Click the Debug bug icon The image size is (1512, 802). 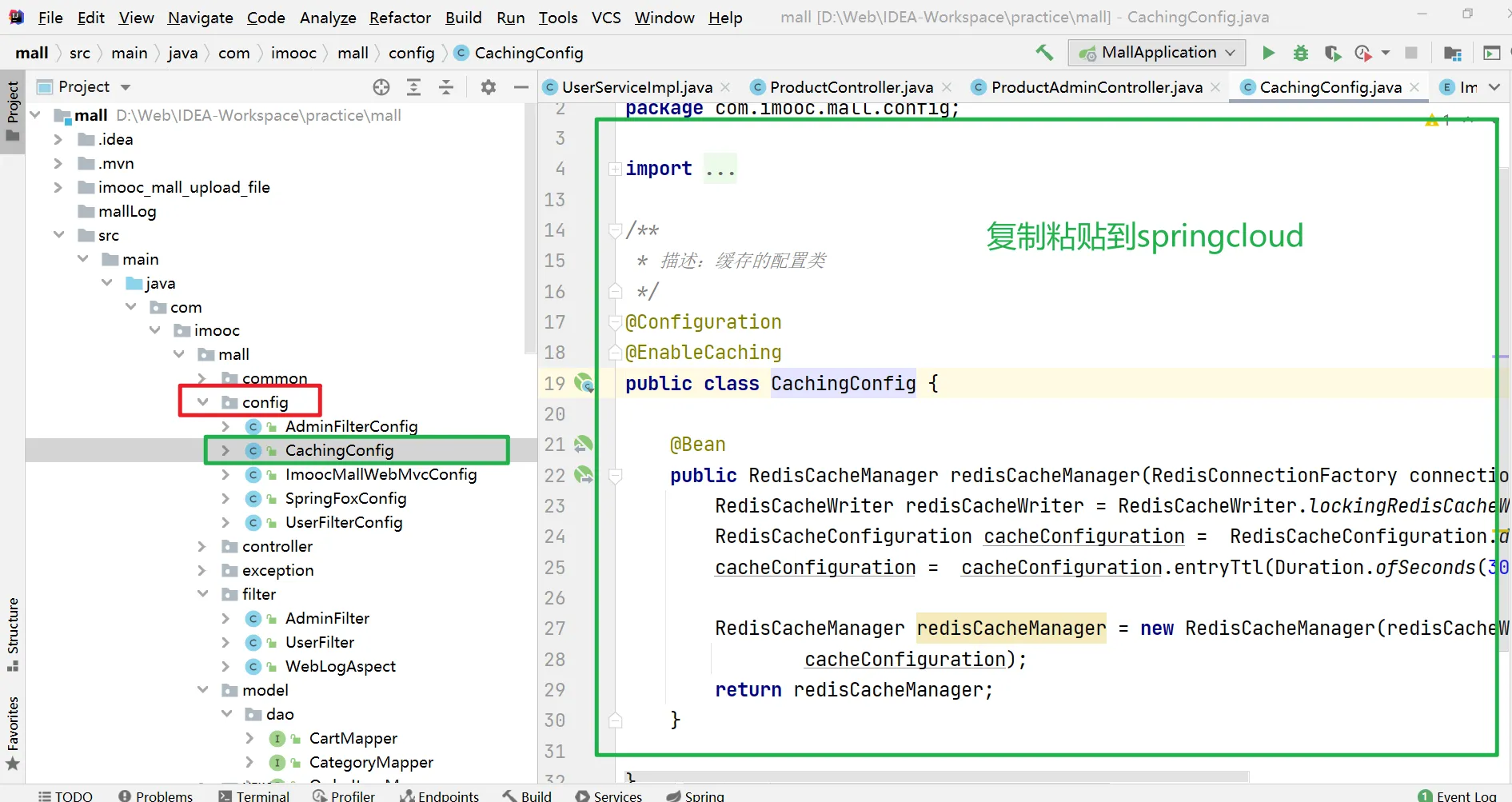(1301, 53)
